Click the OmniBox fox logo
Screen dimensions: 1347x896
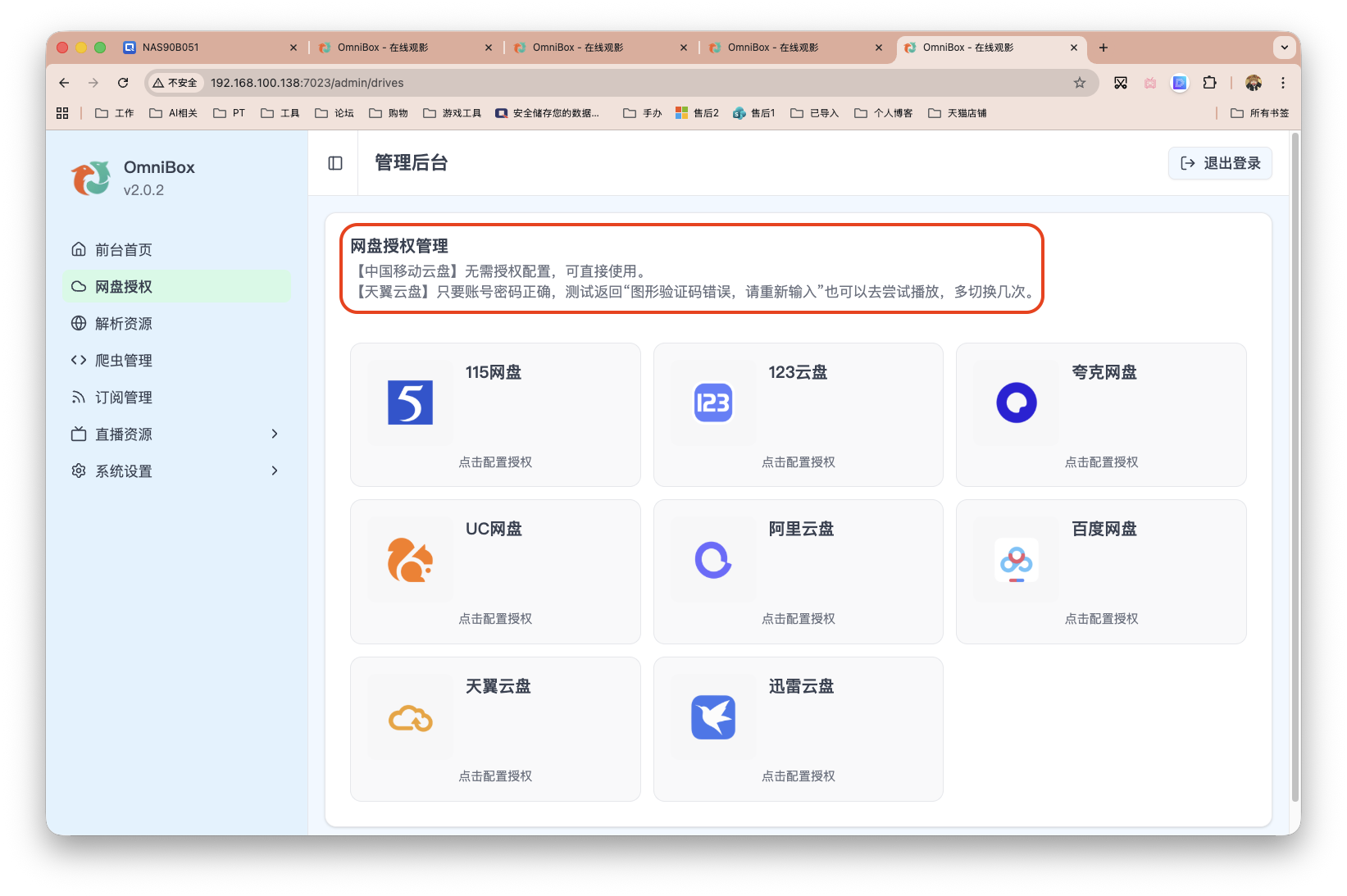point(90,177)
